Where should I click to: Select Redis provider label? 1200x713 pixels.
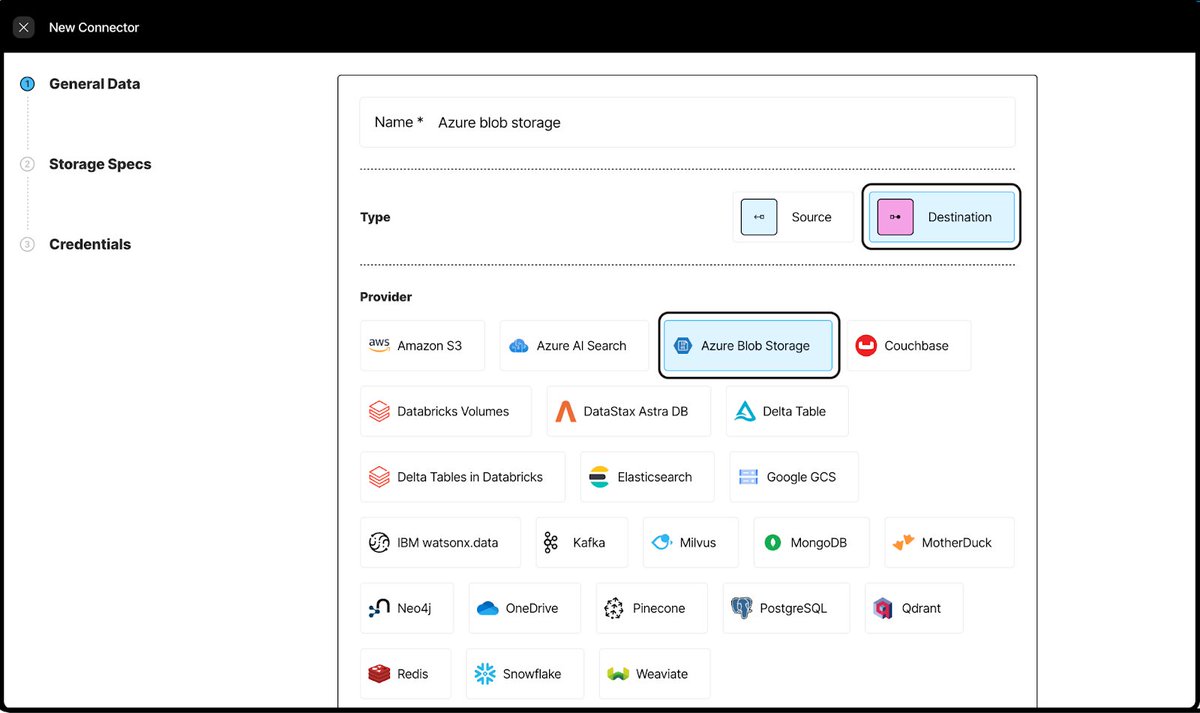[x=413, y=674]
